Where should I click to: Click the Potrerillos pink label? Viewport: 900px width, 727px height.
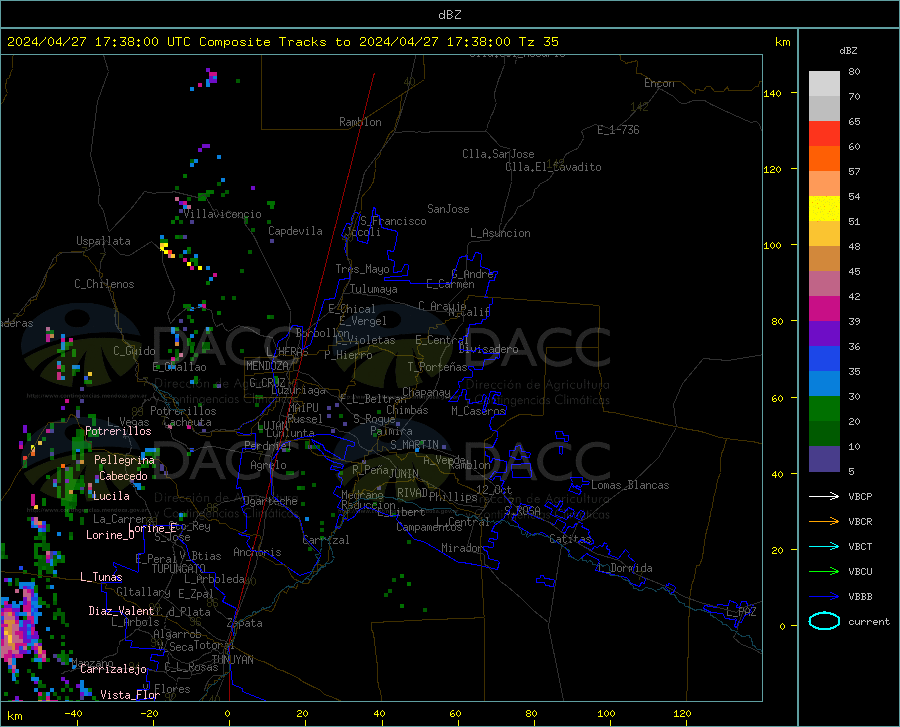pos(118,431)
